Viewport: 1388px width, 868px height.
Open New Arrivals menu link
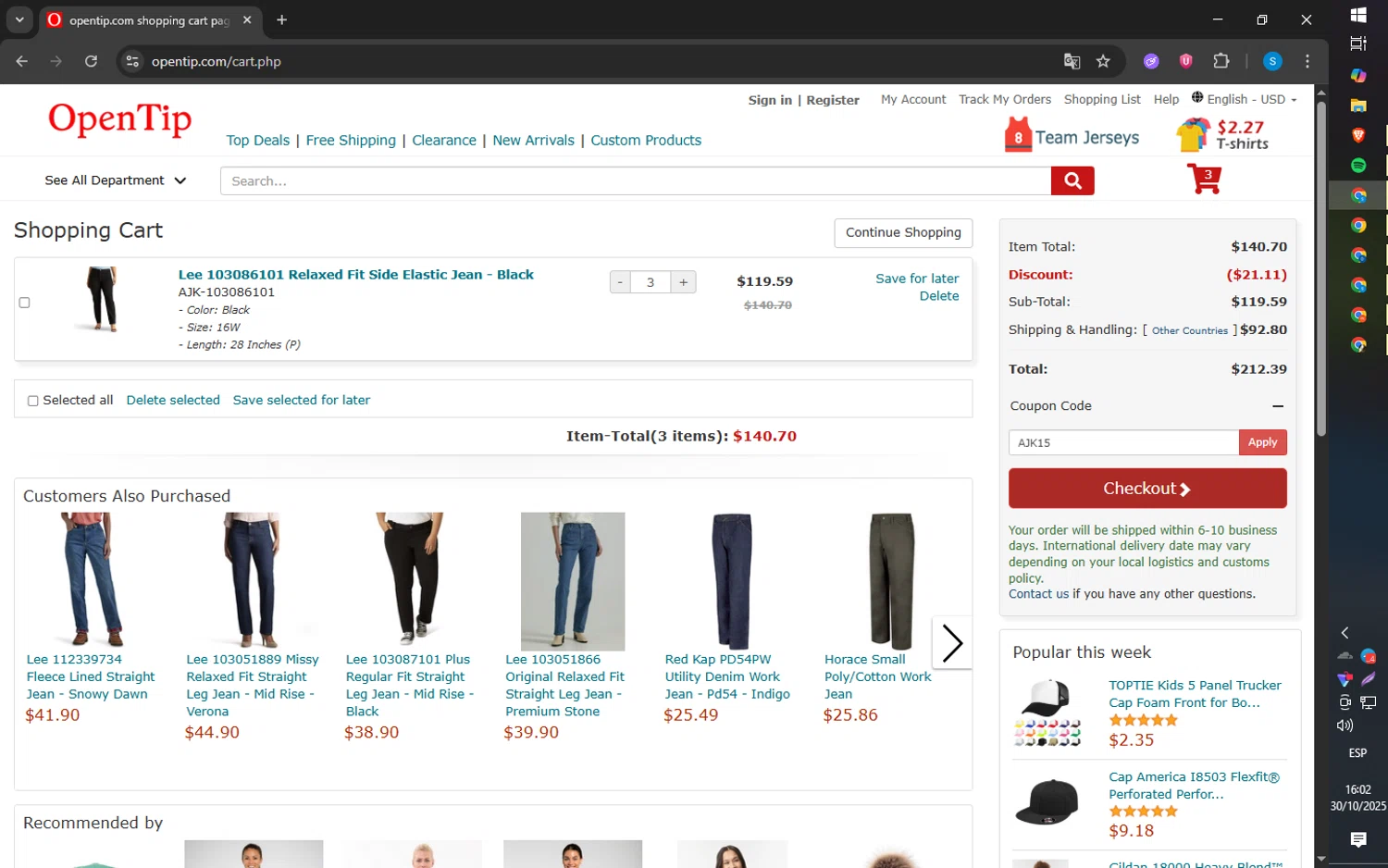pos(534,141)
